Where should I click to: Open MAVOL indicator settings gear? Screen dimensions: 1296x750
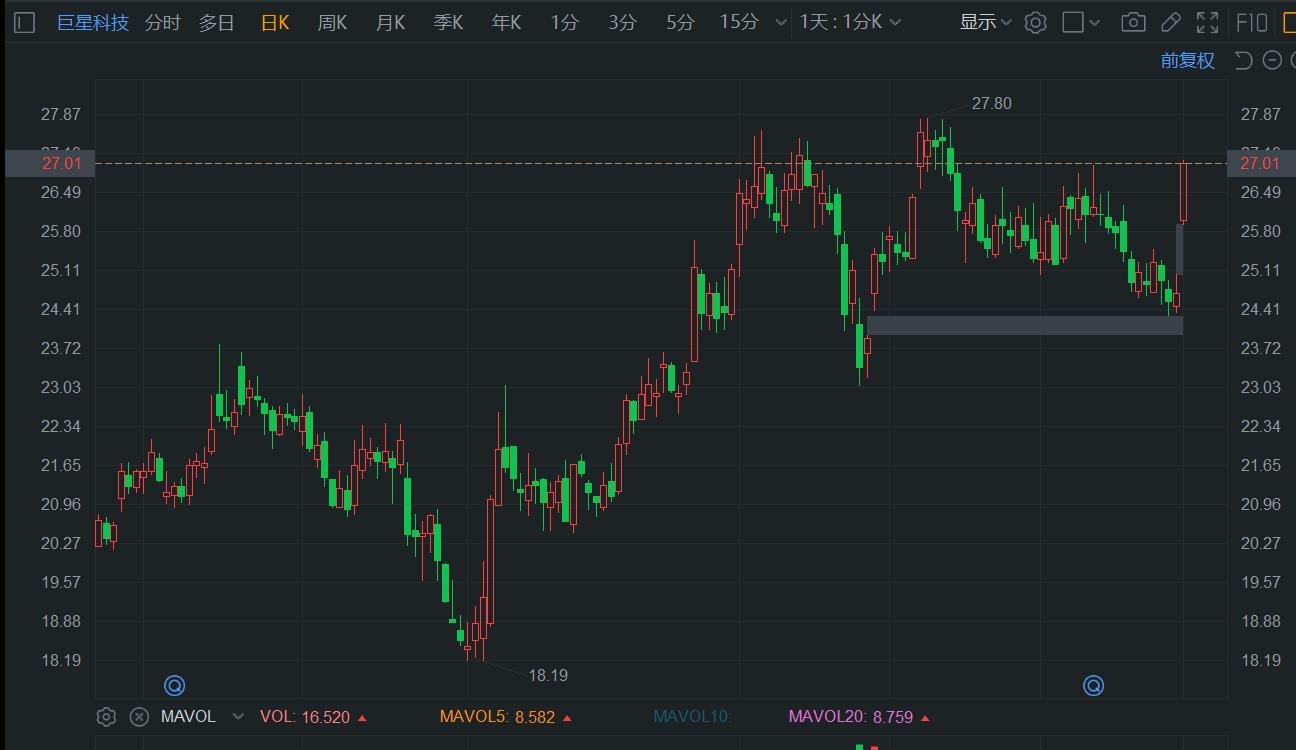(106, 717)
